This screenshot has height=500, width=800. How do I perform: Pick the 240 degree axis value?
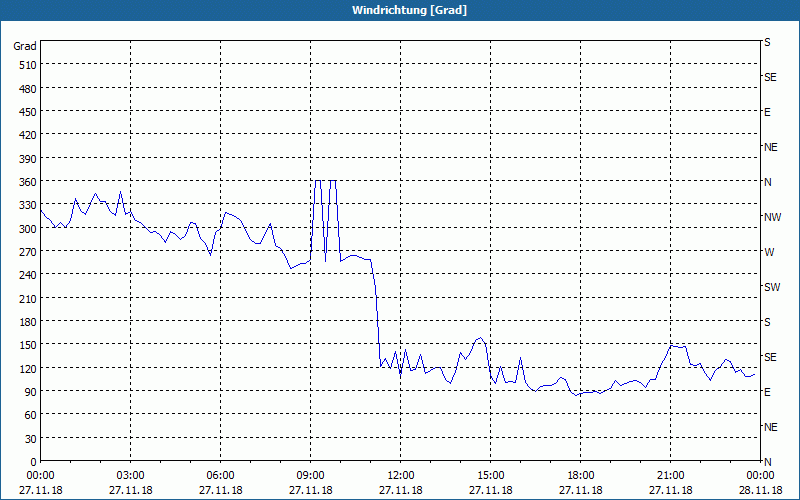point(29,275)
